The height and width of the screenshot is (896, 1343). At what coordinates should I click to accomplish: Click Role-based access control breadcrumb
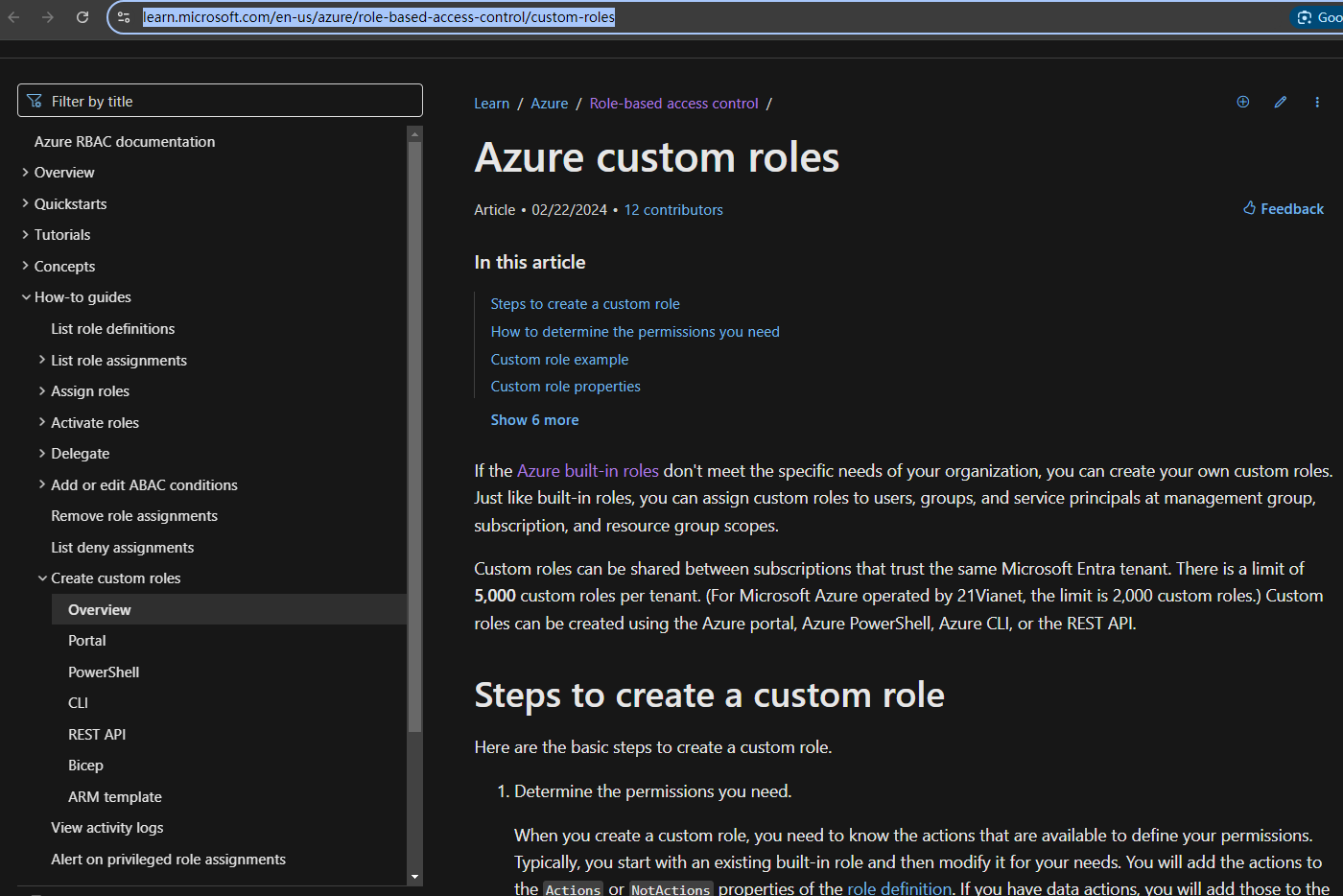point(674,103)
